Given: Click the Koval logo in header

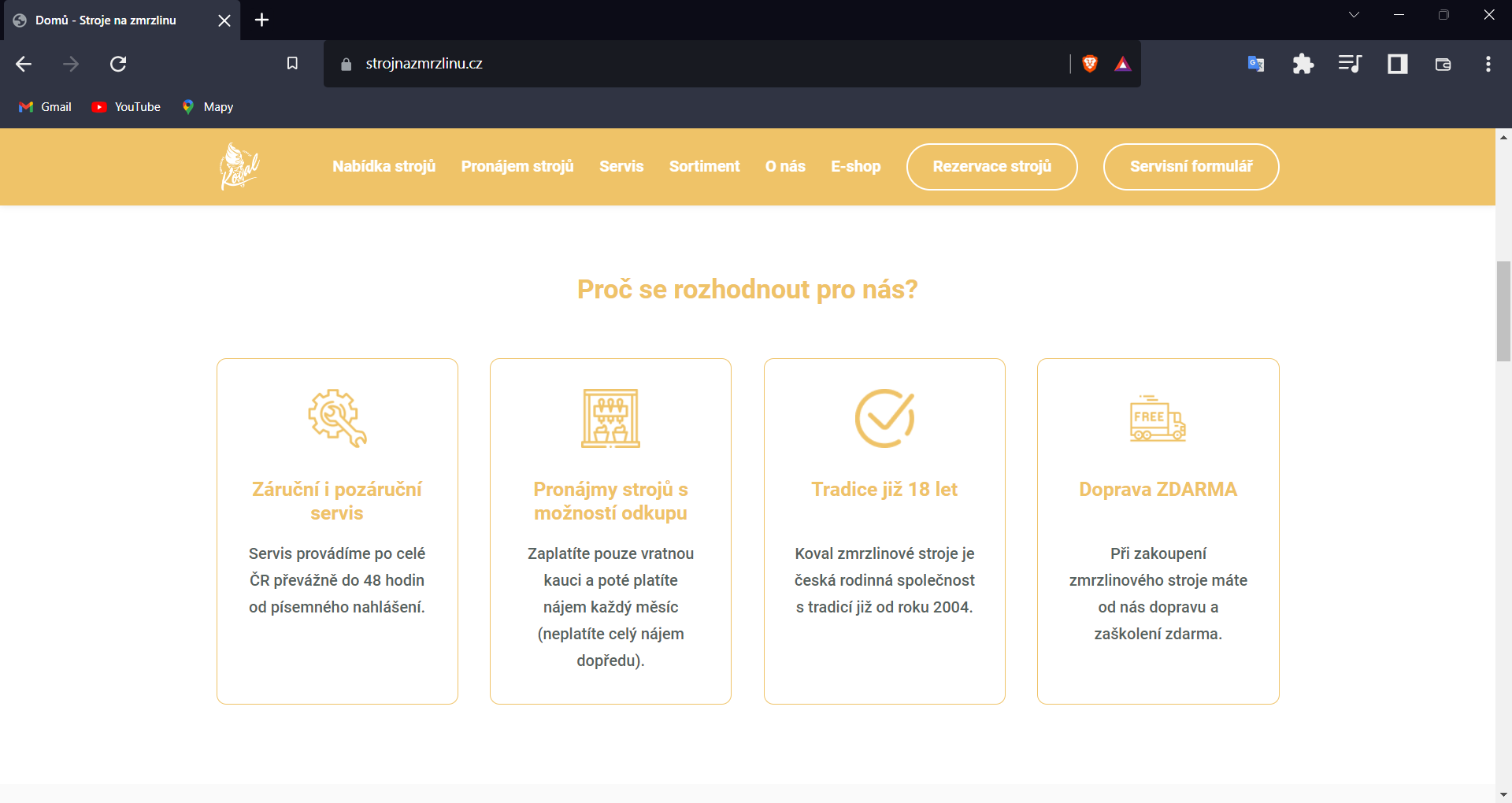Looking at the screenshot, I should (x=239, y=166).
